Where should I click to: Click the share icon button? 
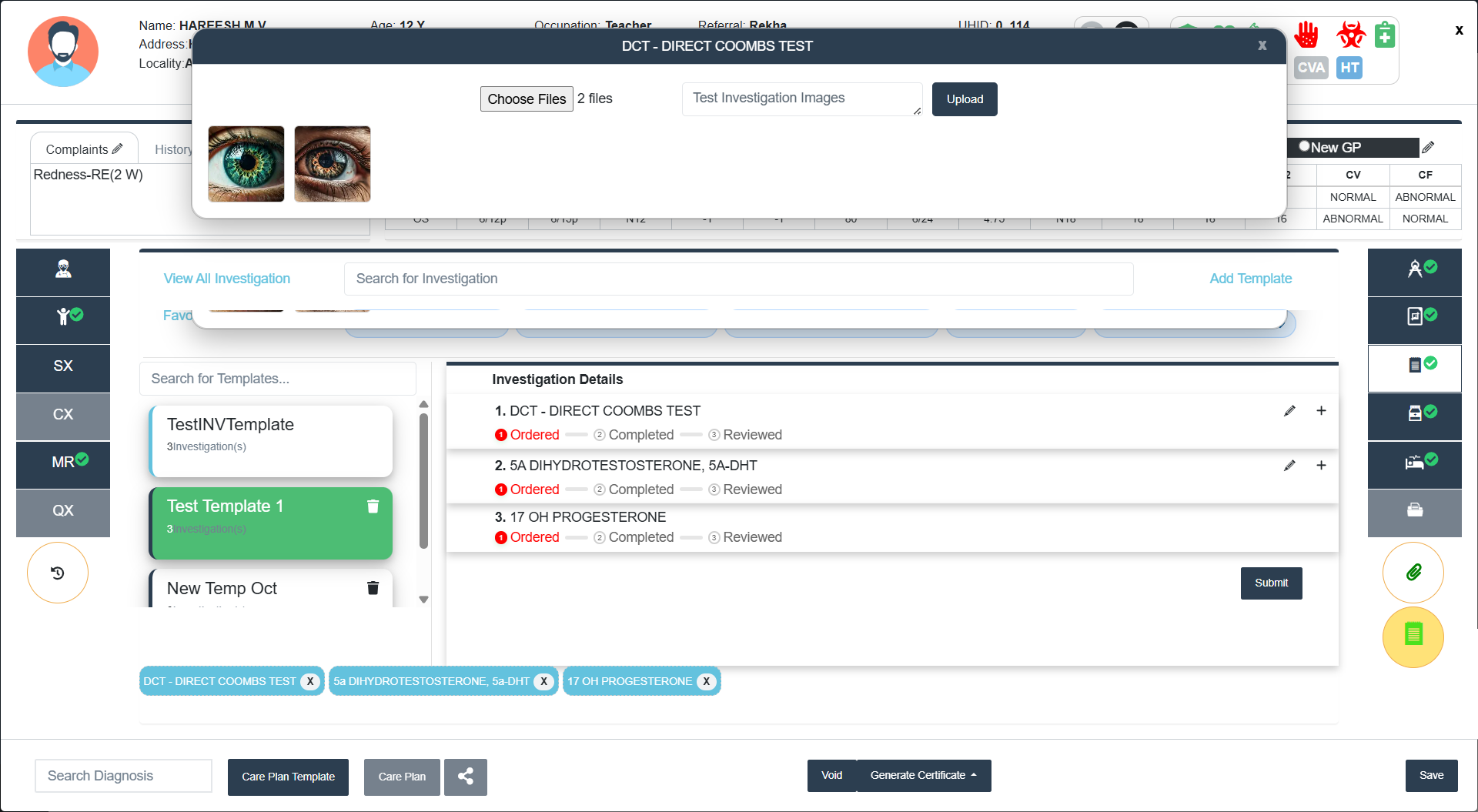click(x=466, y=777)
